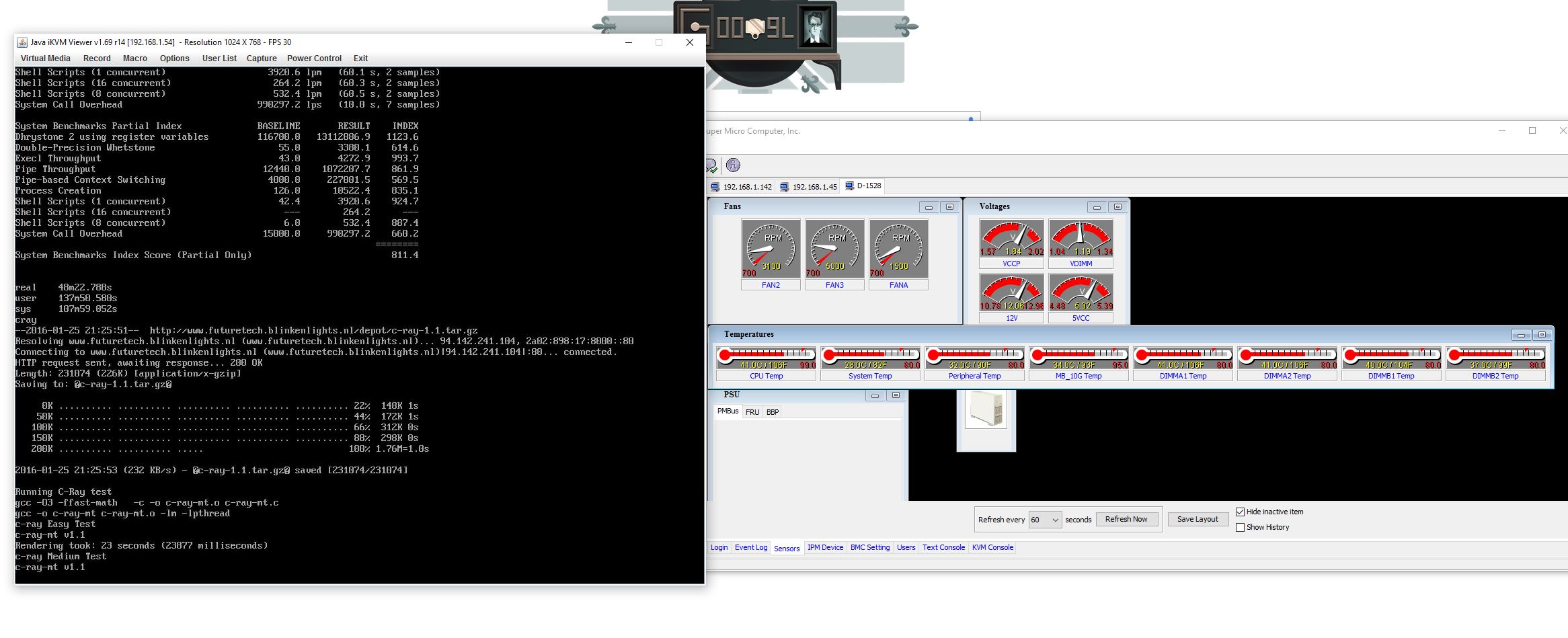Select the PMBus tab in PSU panel

tap(728, 411)
